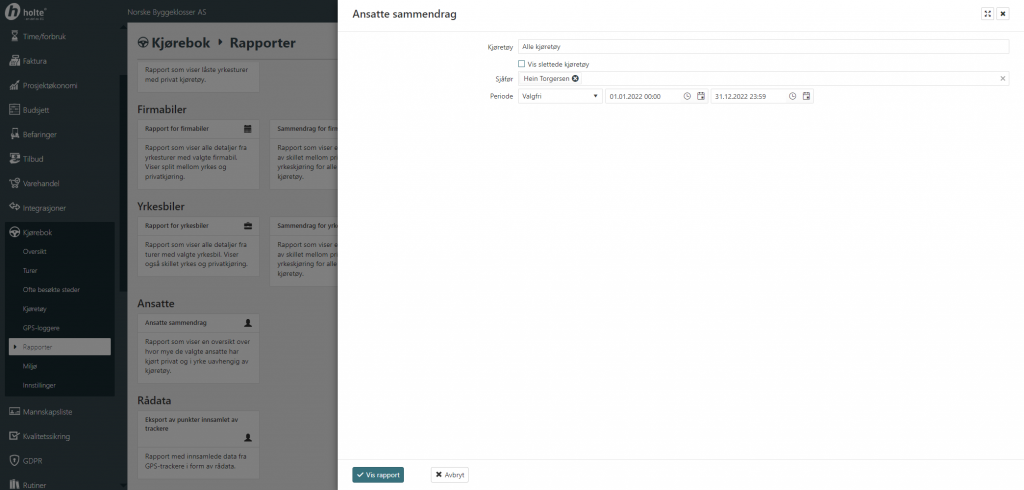Viewport: 1024px width, 490px height.
Task: Click the Vis rapport button
Action: pyautogui.click(x=378, y=475)
